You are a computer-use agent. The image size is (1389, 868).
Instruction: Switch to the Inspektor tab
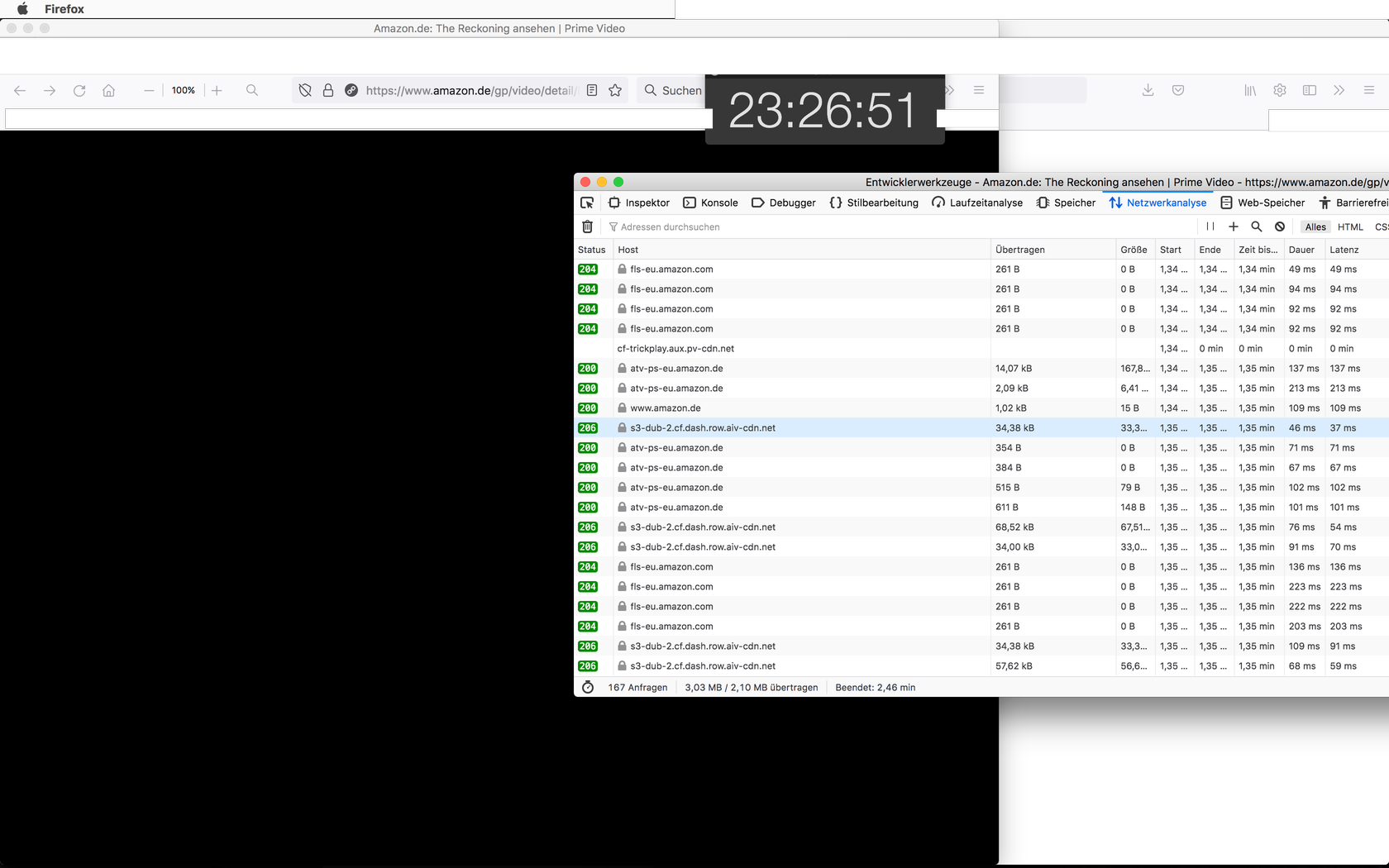click(x=639, y=203)
